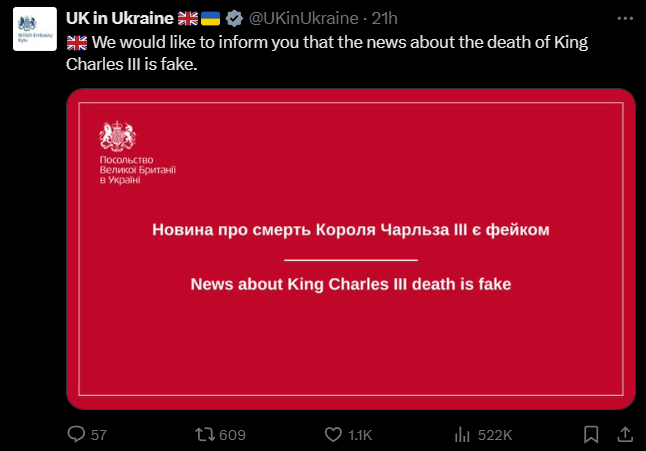646x451 pixels.
Task: Bookmark this UK in Ukraine tweet
Action: [591, 434]
